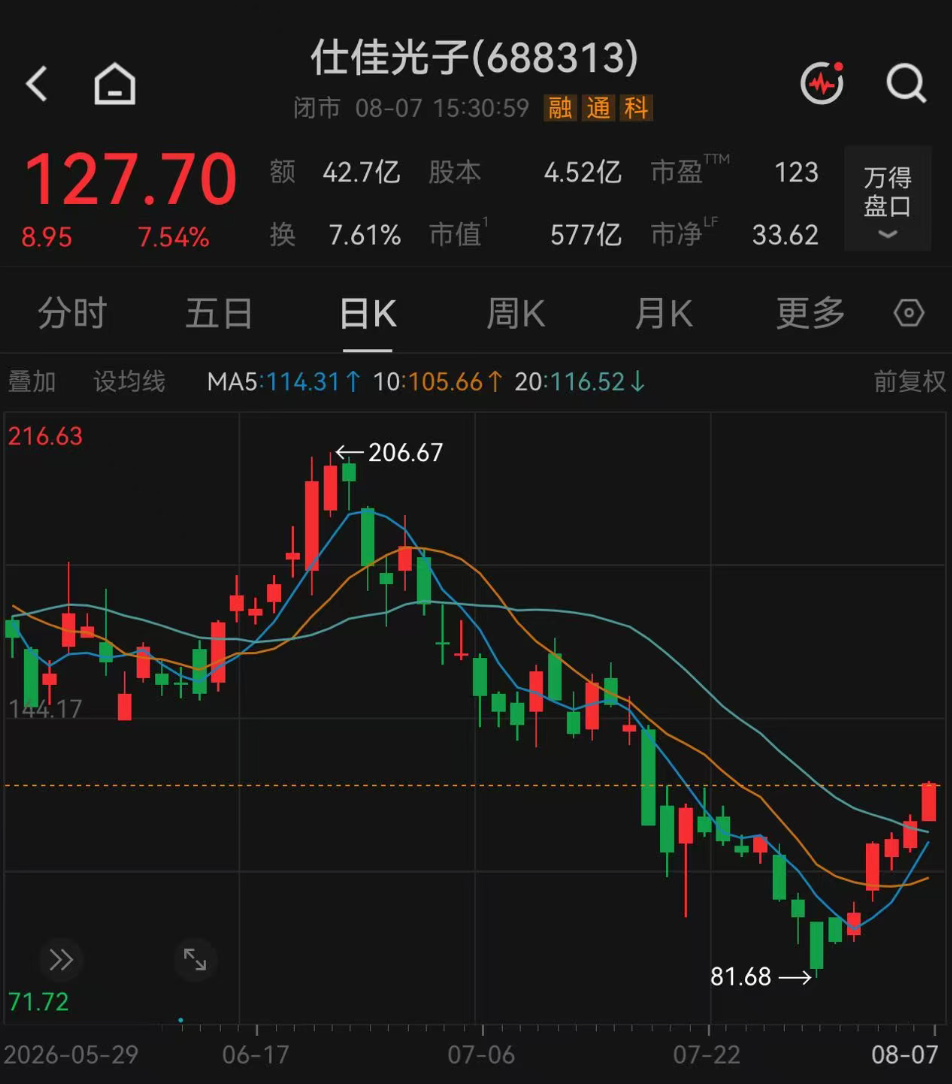Tap the back arrow icon

click(x=37, y=84)
